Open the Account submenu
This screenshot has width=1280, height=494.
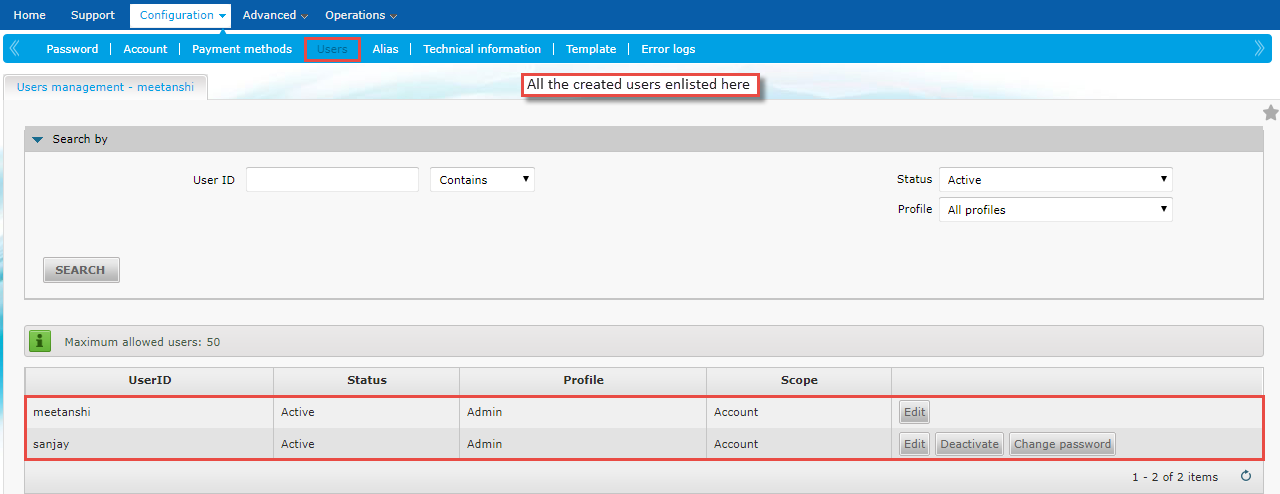pos(145,49)
